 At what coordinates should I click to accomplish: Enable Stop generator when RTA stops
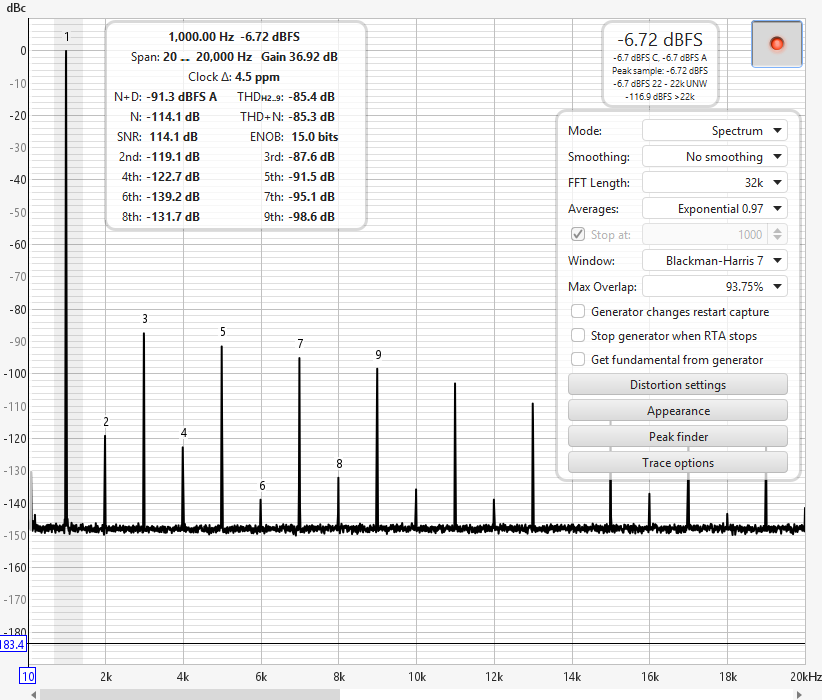coord(578,336)
